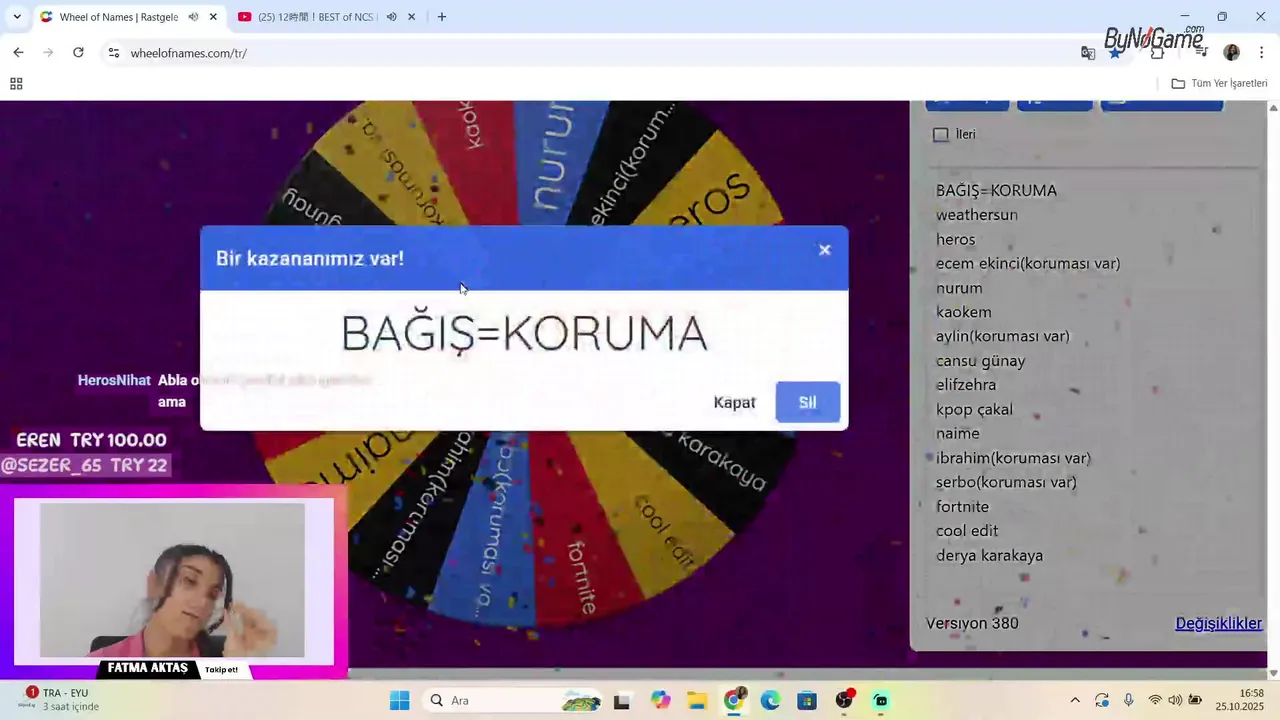Viewport: 1280px width, 720px height.
Task: Click the red fortnite wheel segment
Action: coord(578,560)
